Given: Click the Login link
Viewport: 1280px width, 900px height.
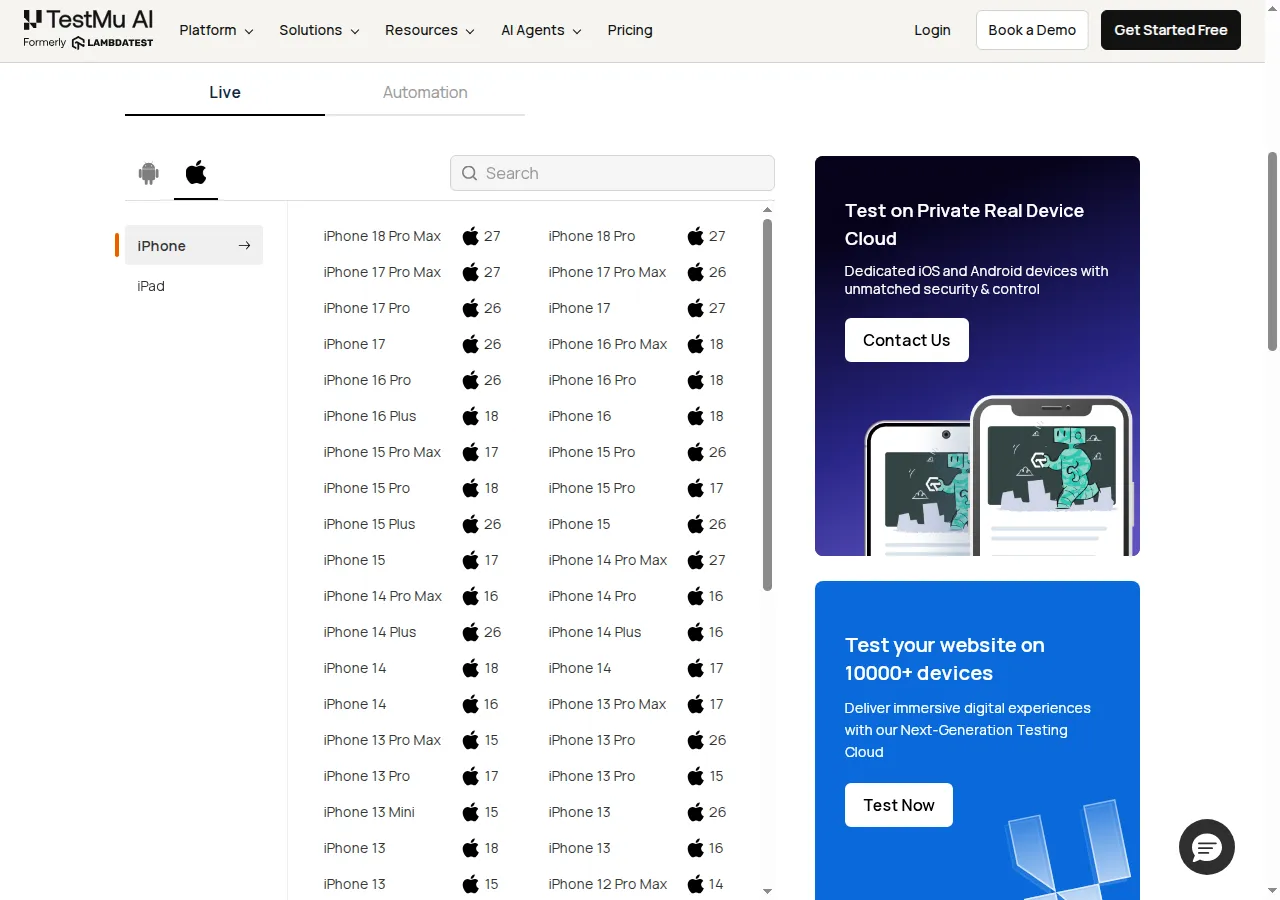Looking at the screenshot, I should (932, 30).
